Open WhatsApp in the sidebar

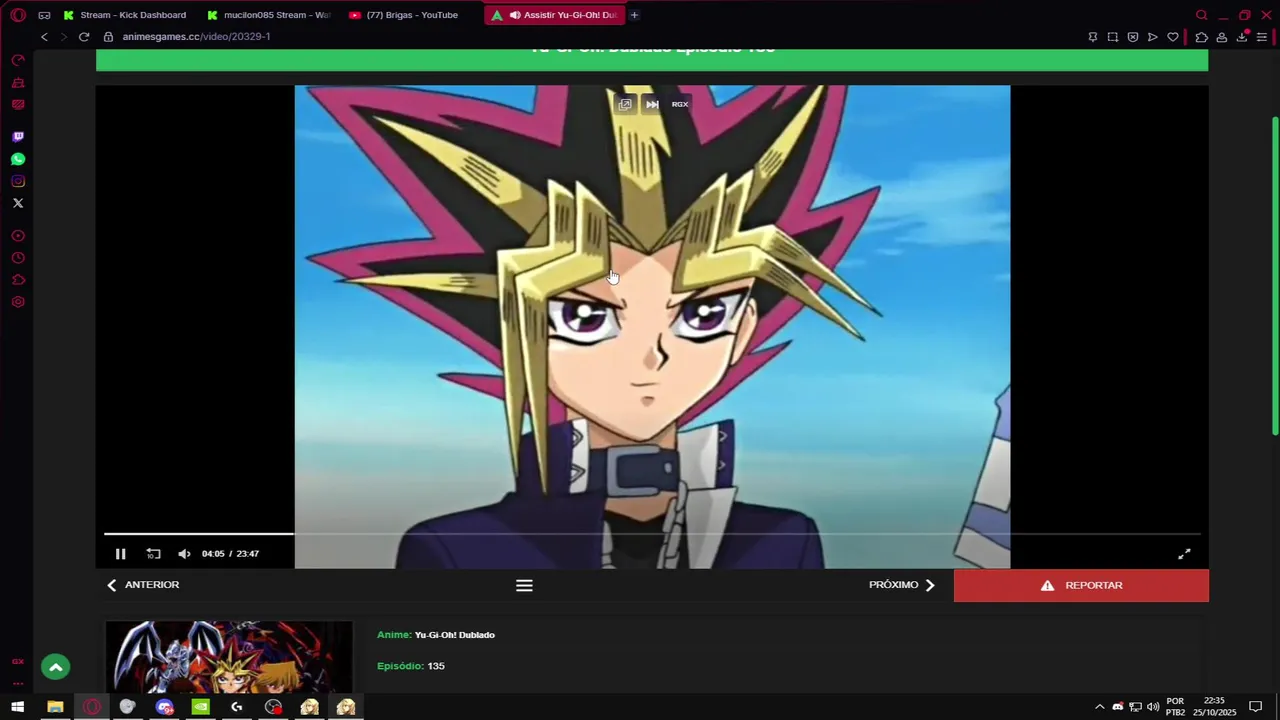coord(17,159)
